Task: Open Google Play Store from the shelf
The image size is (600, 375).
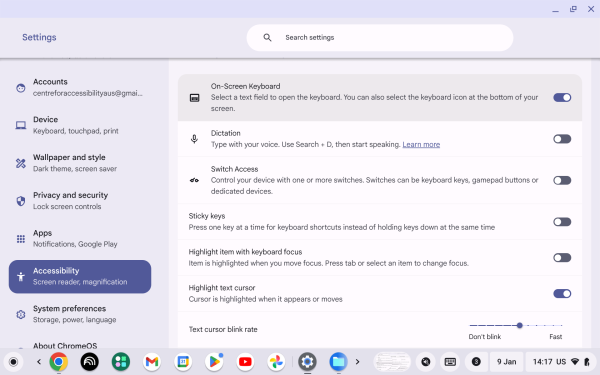Action: (214, 362)
